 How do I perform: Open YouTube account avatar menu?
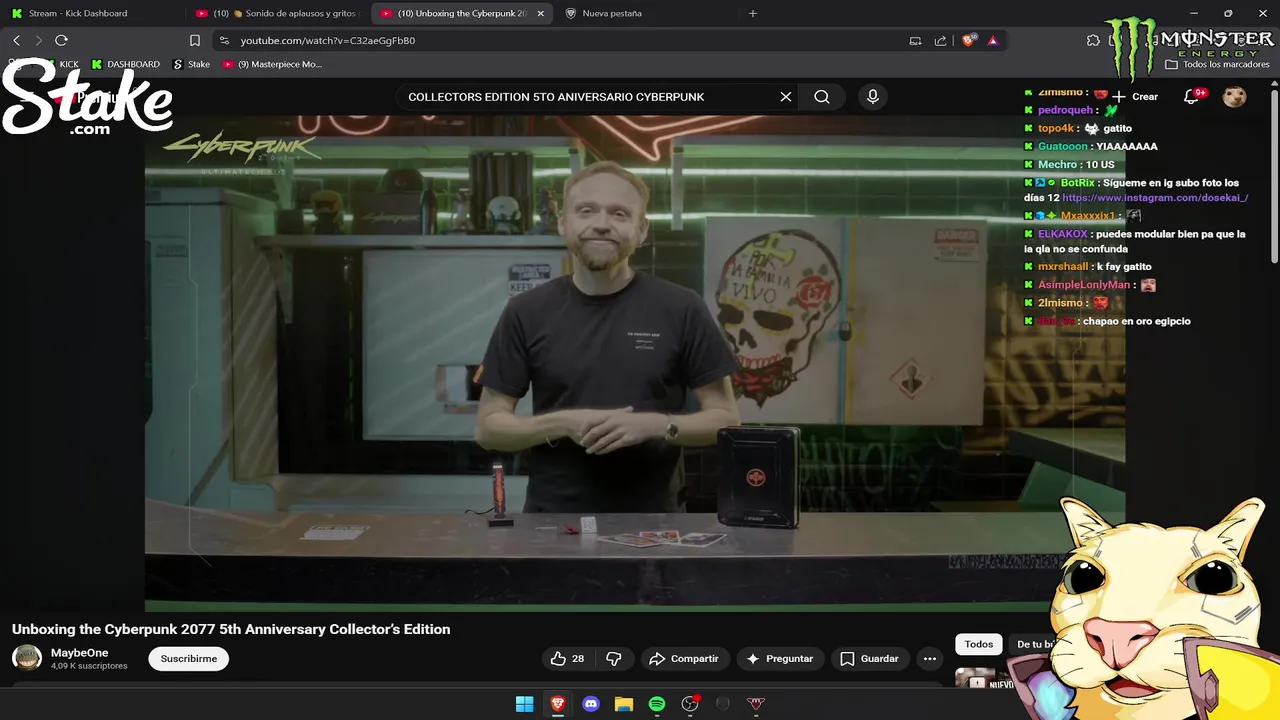click(x=1235, y=96)
